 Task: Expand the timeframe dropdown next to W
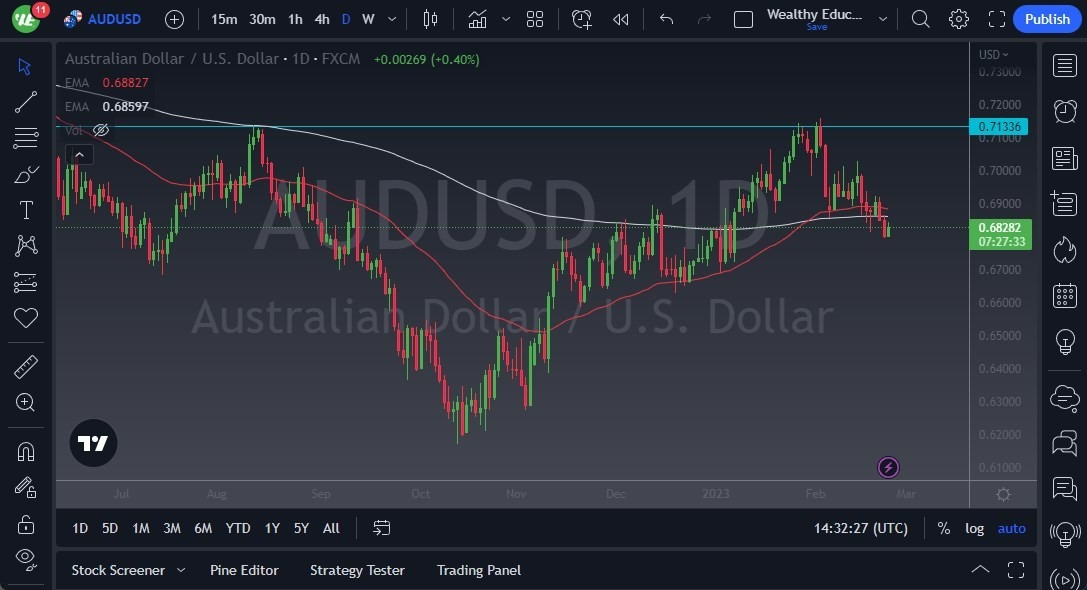(392, 19)
